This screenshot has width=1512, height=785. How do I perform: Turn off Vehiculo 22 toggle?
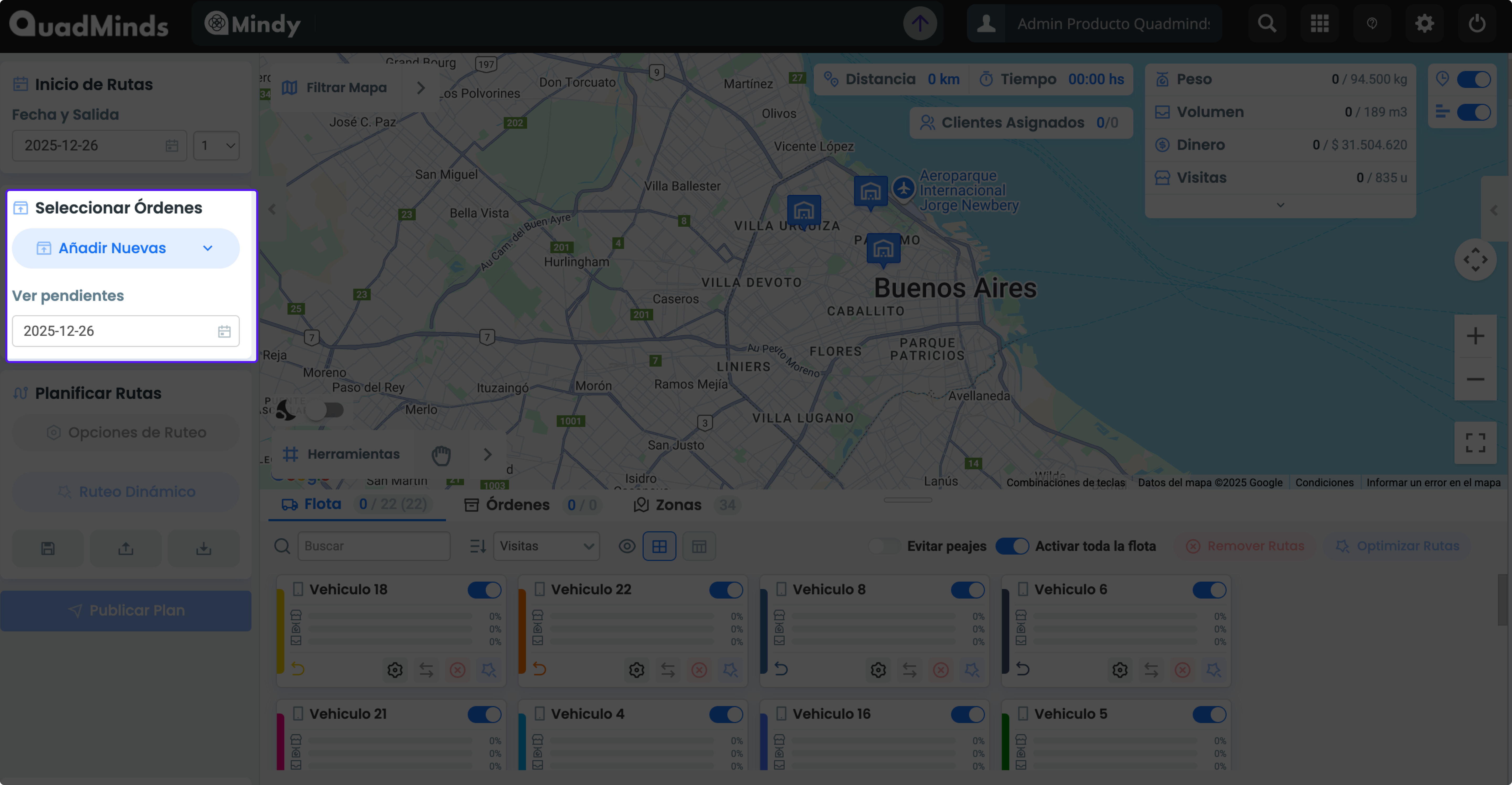726,590
